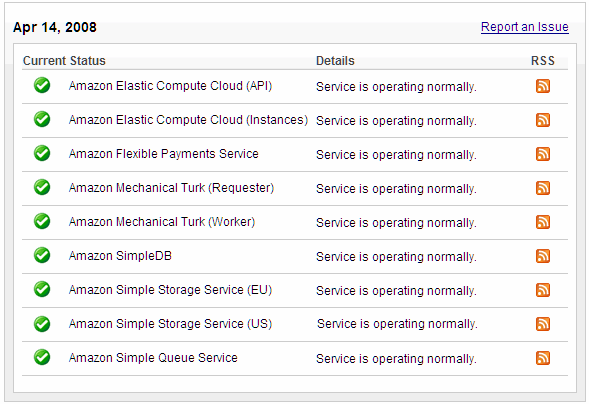This screenshot has width=589, height=404.
Task: Click the Amazon SimpleDB RSS icon
Action: pyautogui.click(x=543, y=256)
